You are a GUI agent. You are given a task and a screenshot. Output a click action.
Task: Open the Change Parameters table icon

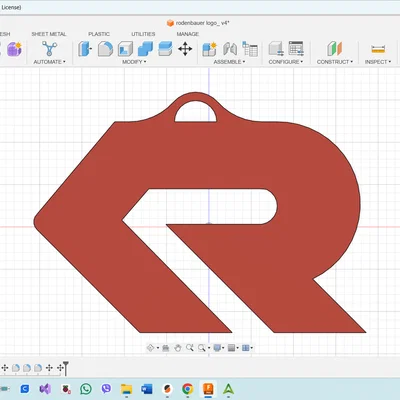pyautogui.click(x=296, y=49)
